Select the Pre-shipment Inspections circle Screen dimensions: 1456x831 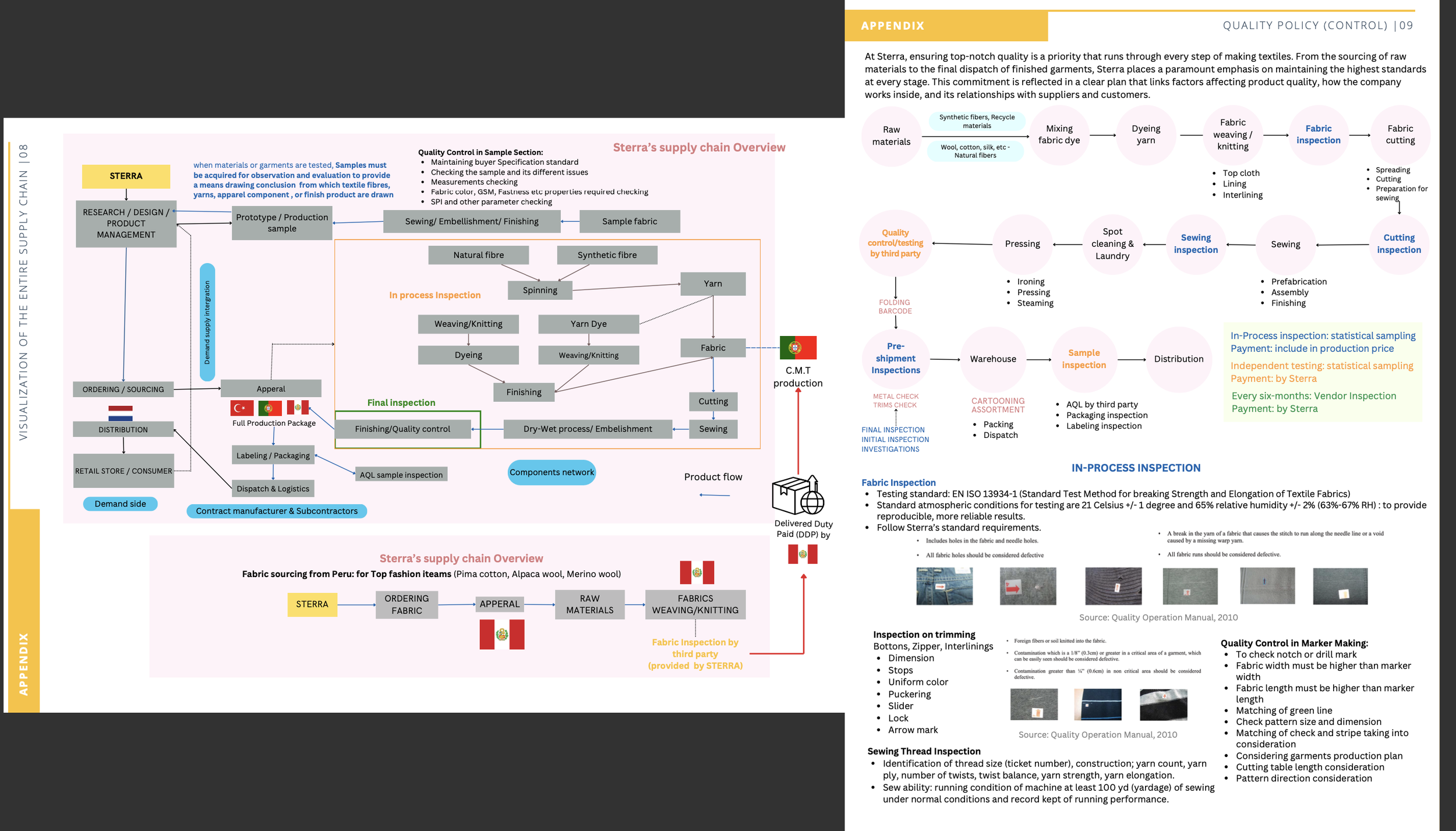[x=896, y=359]
